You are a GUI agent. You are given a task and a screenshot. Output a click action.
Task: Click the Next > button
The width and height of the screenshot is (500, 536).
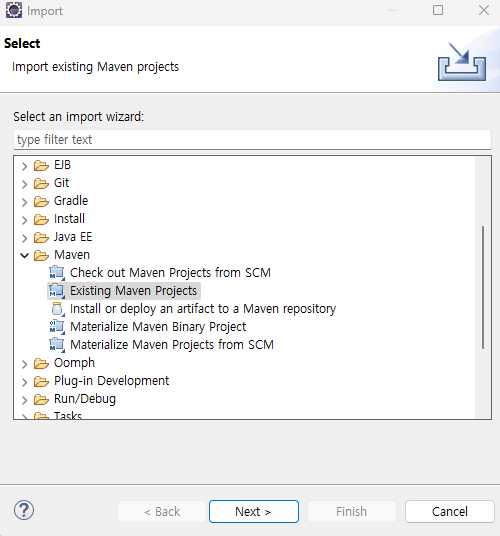(x=254, y=511)
